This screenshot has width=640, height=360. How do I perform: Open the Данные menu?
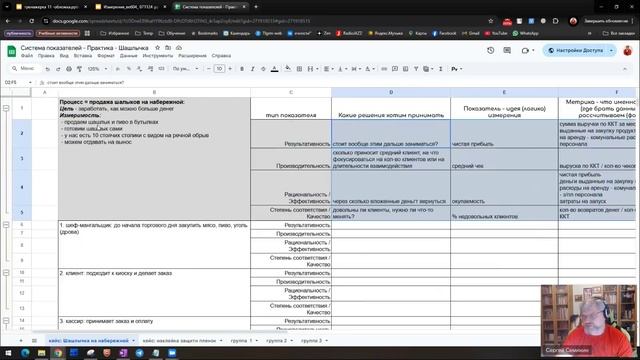(x=129, y=56)
